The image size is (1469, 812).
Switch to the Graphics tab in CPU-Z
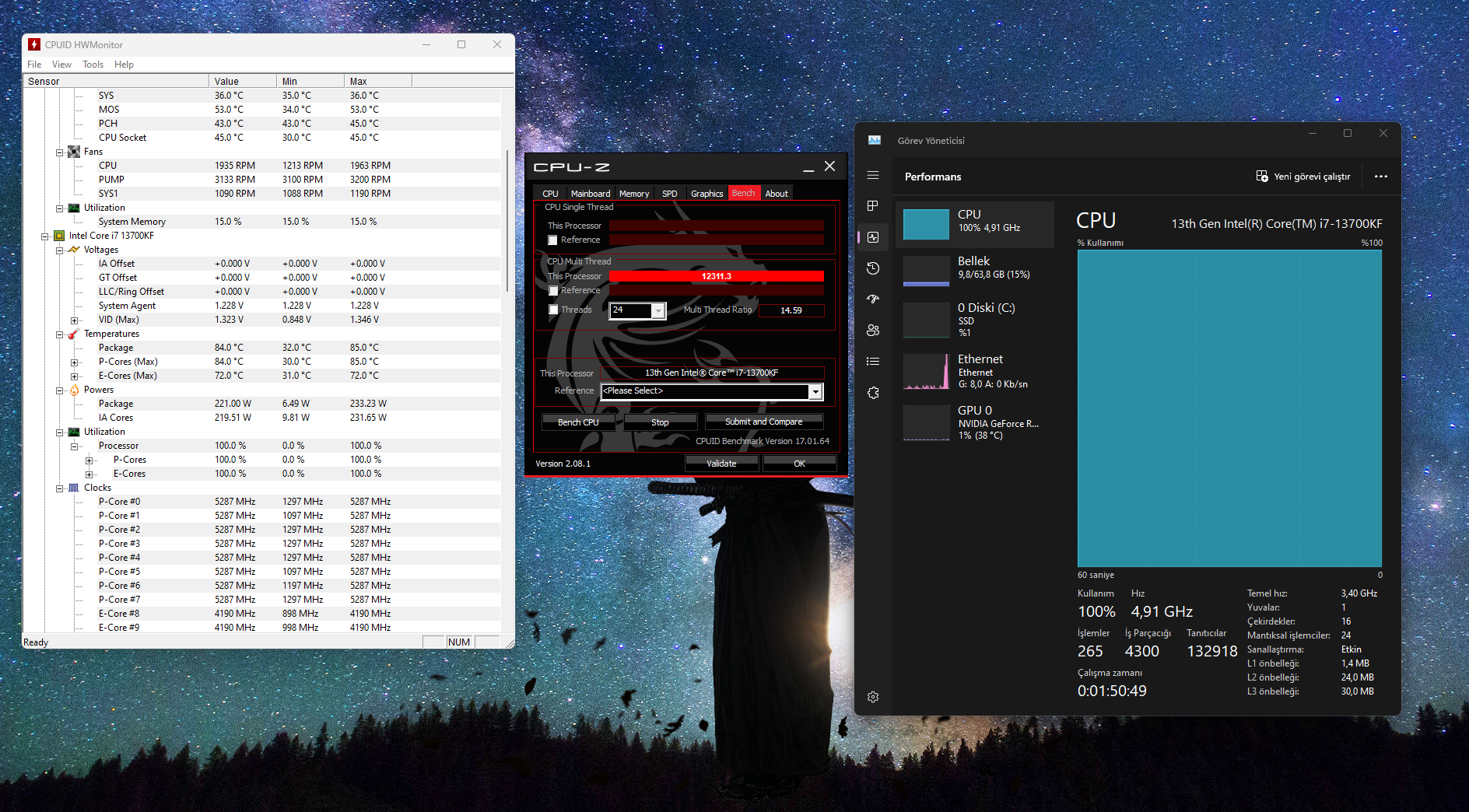pyautogui.click(x=707, y=194)
